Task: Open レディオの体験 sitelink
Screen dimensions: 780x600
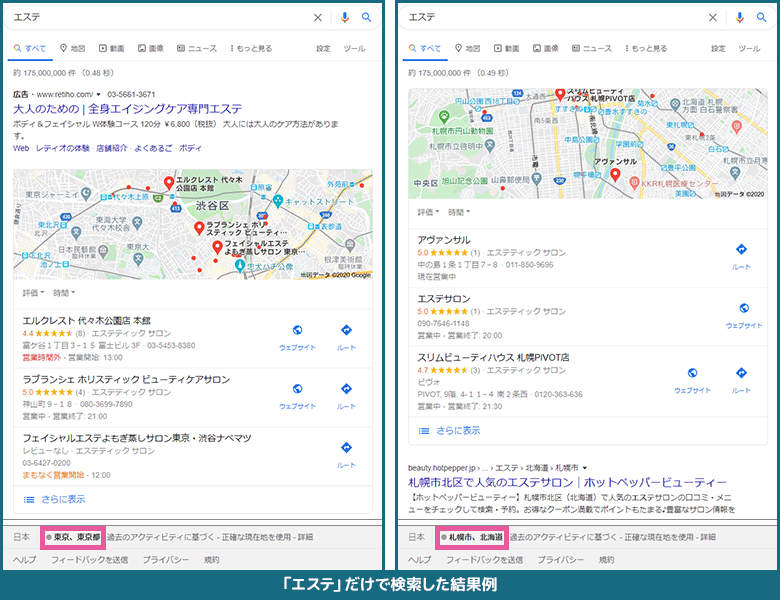Action: click(x=63, y=148)
